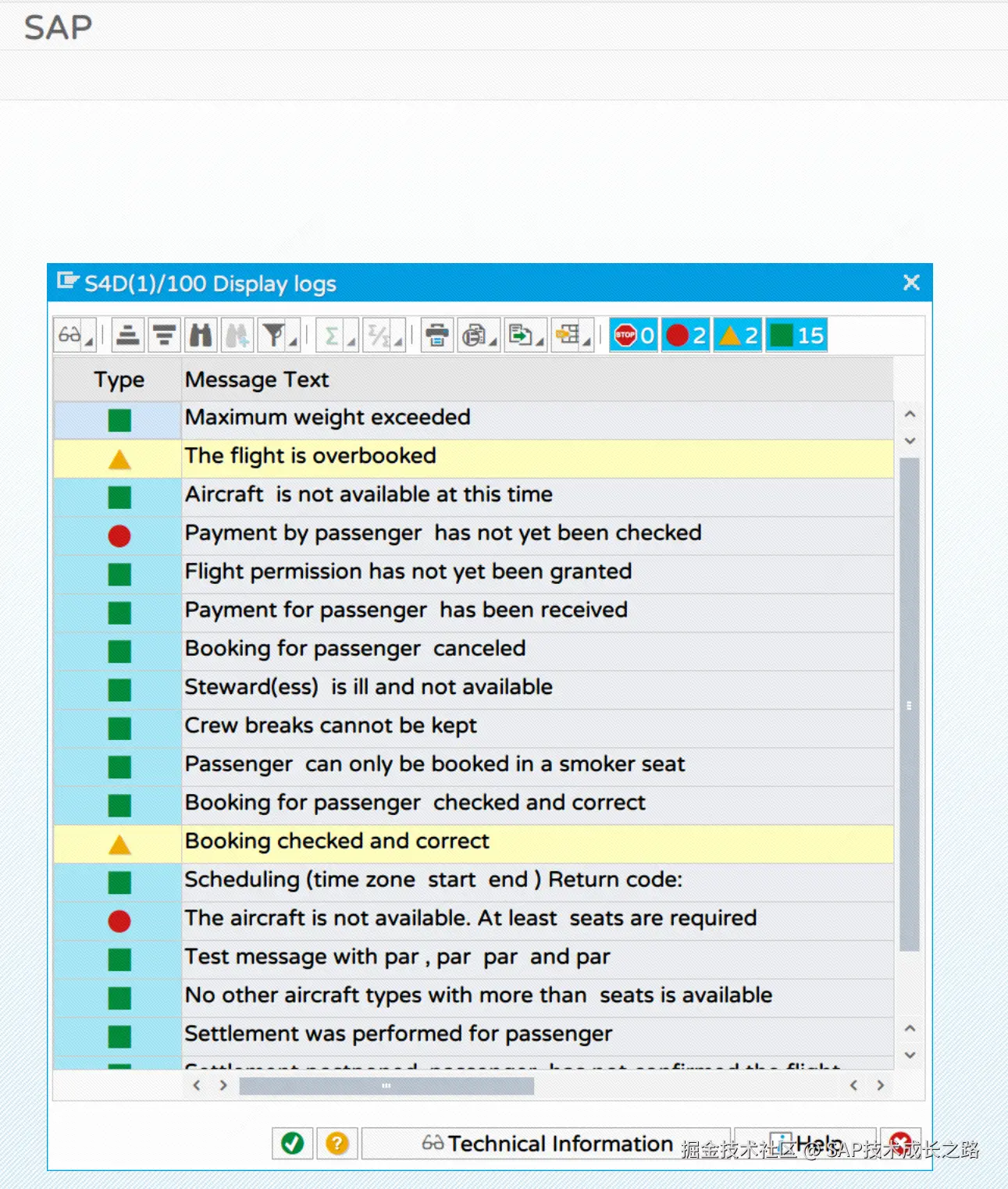Select the green icon for Booking for passenger canceled

click(x=119, y=651)
